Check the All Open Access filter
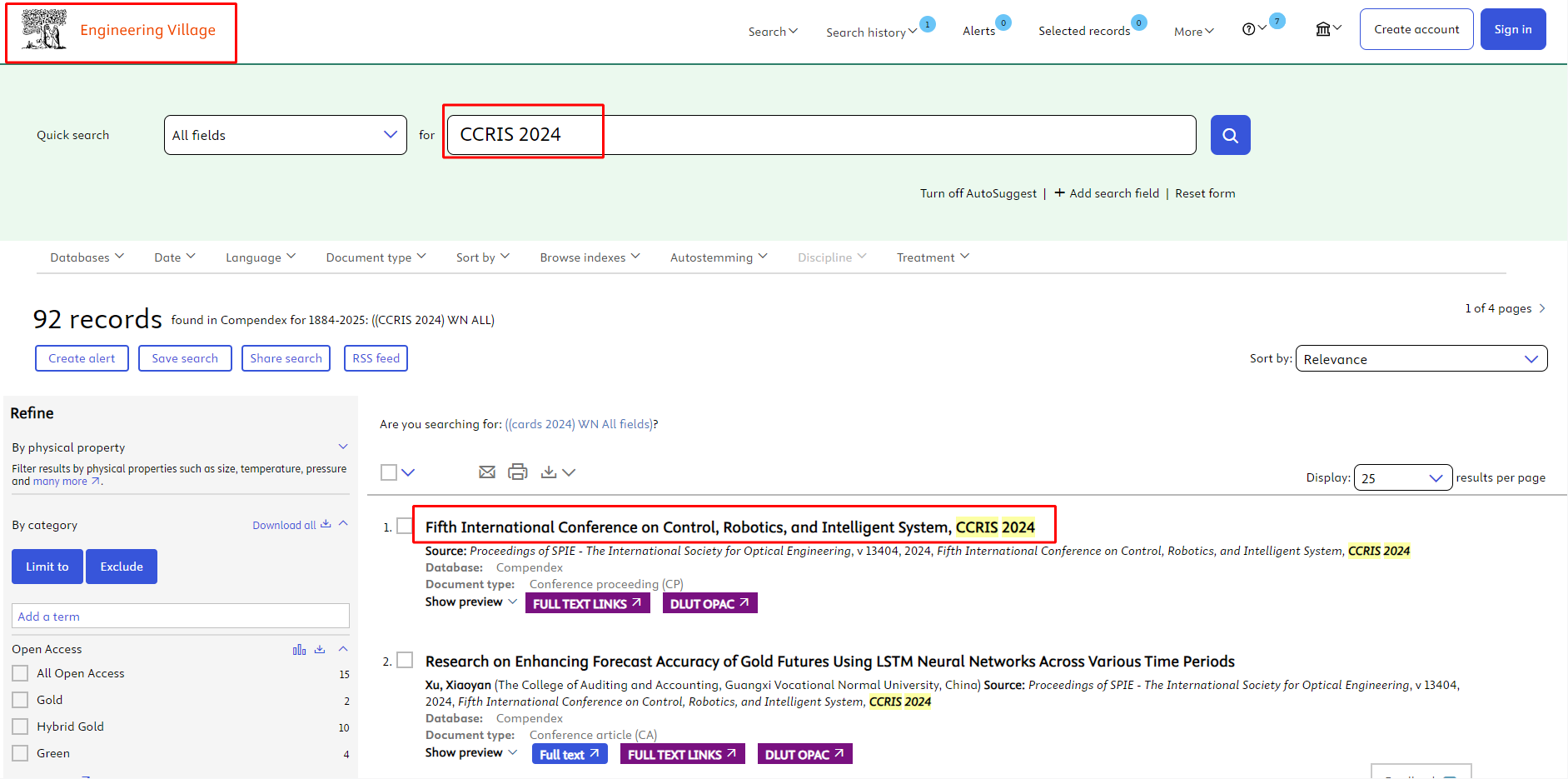The image size is (1568, 779). click(20, 673)
